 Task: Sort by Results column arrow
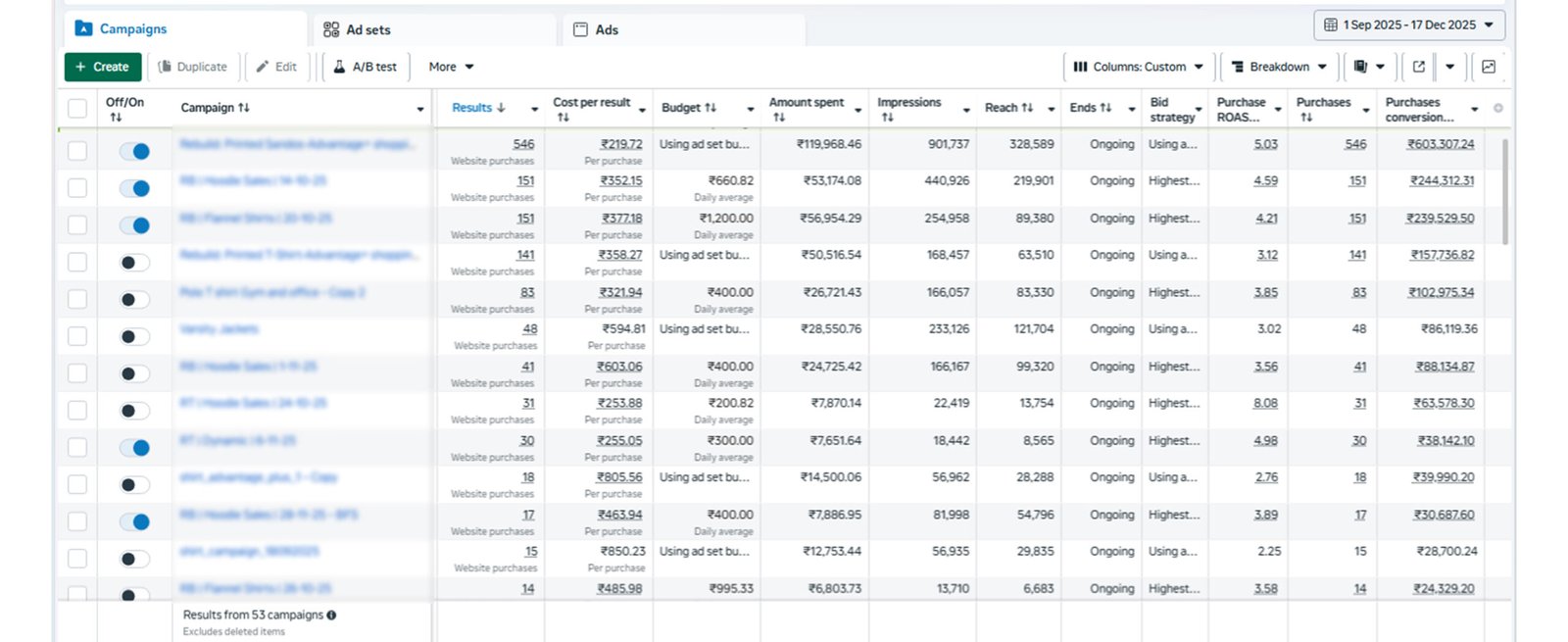501,108
